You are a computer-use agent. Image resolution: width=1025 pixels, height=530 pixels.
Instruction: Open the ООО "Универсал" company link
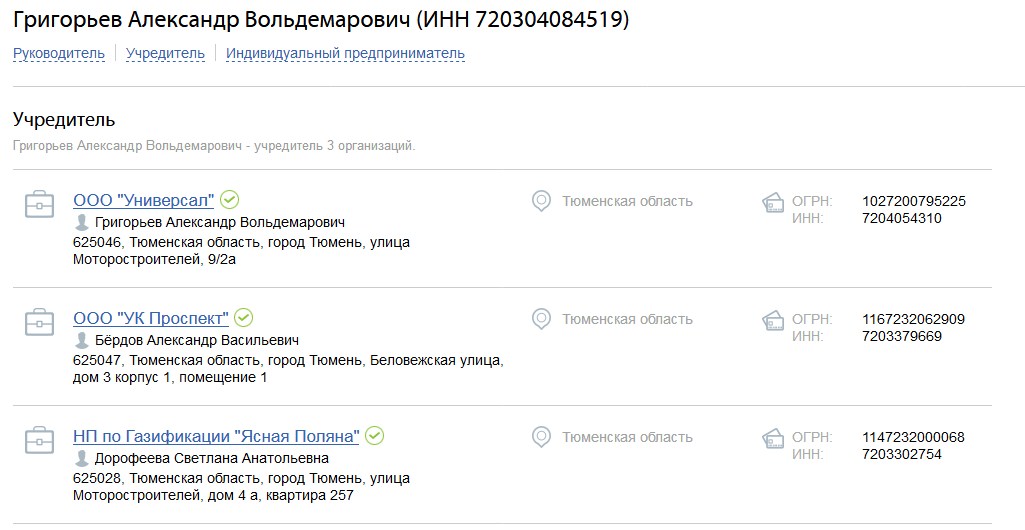(x=144, y=200)
